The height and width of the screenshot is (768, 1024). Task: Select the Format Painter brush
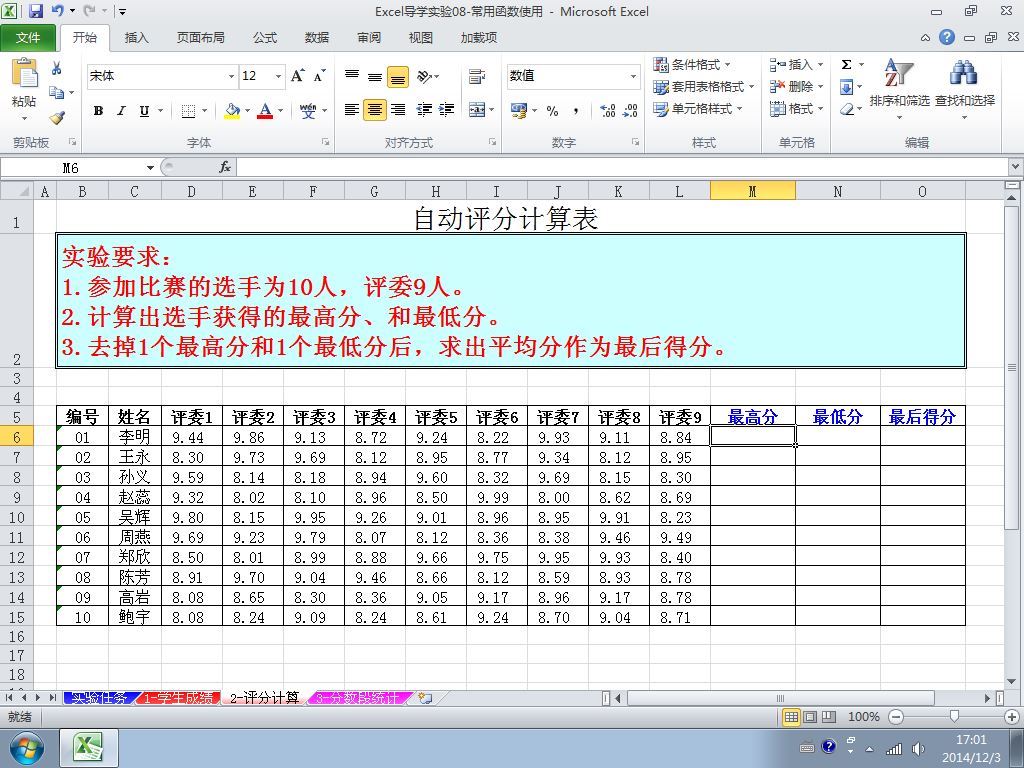click(57, 118)
